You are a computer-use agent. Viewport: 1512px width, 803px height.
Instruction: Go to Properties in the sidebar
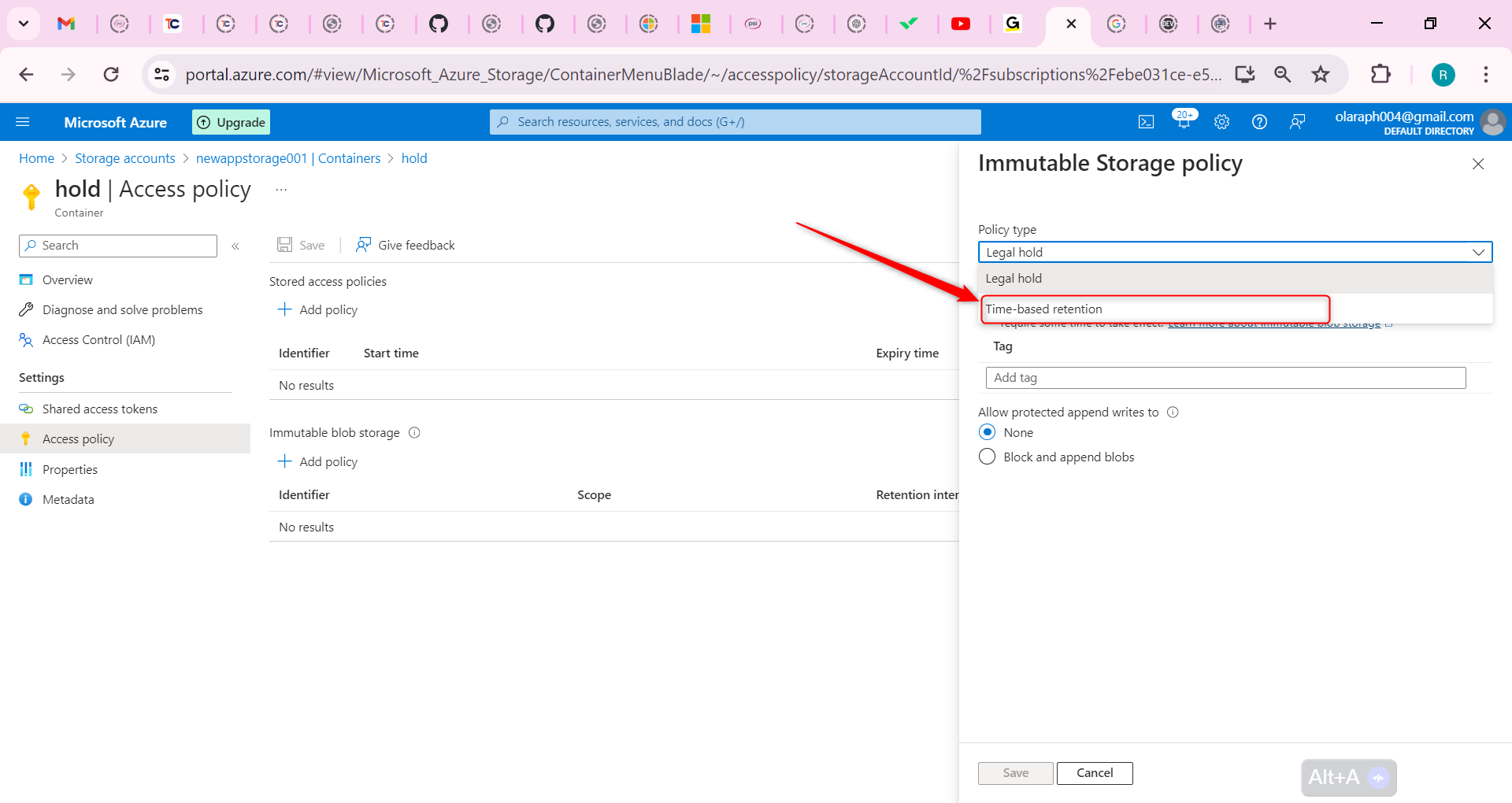pyautogui.click(x=70, y=470)
